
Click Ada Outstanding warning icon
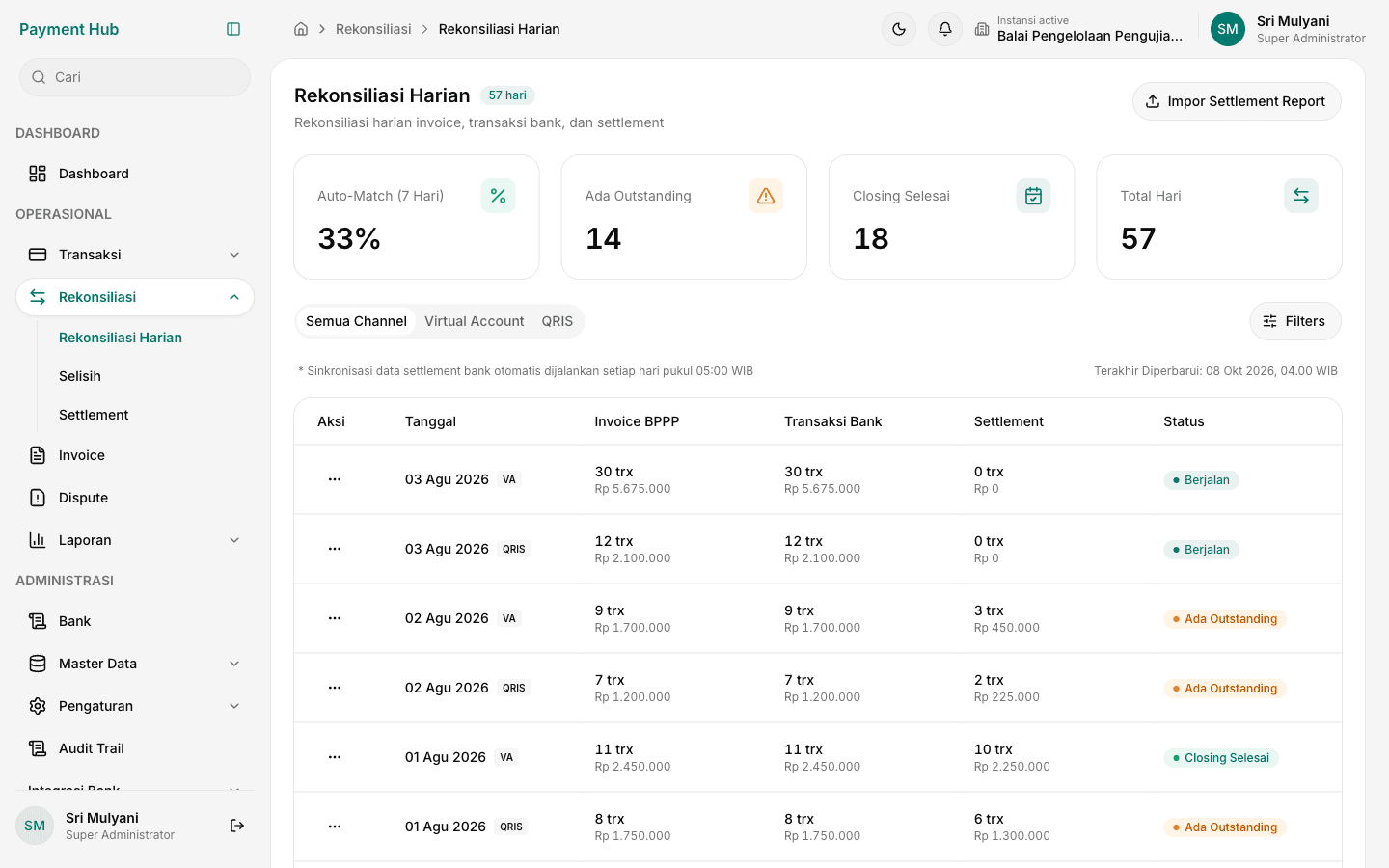pos(766,196)
